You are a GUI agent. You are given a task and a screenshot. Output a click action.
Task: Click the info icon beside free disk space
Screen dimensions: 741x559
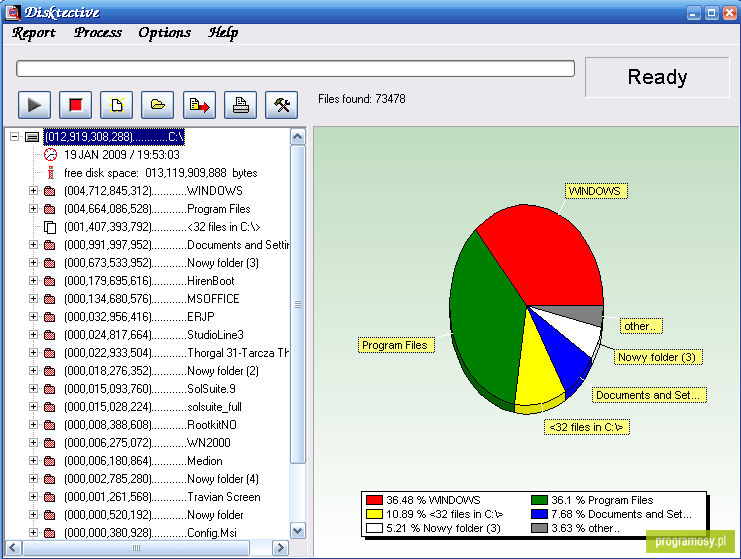pyautogui.click(x=51, y=172)
